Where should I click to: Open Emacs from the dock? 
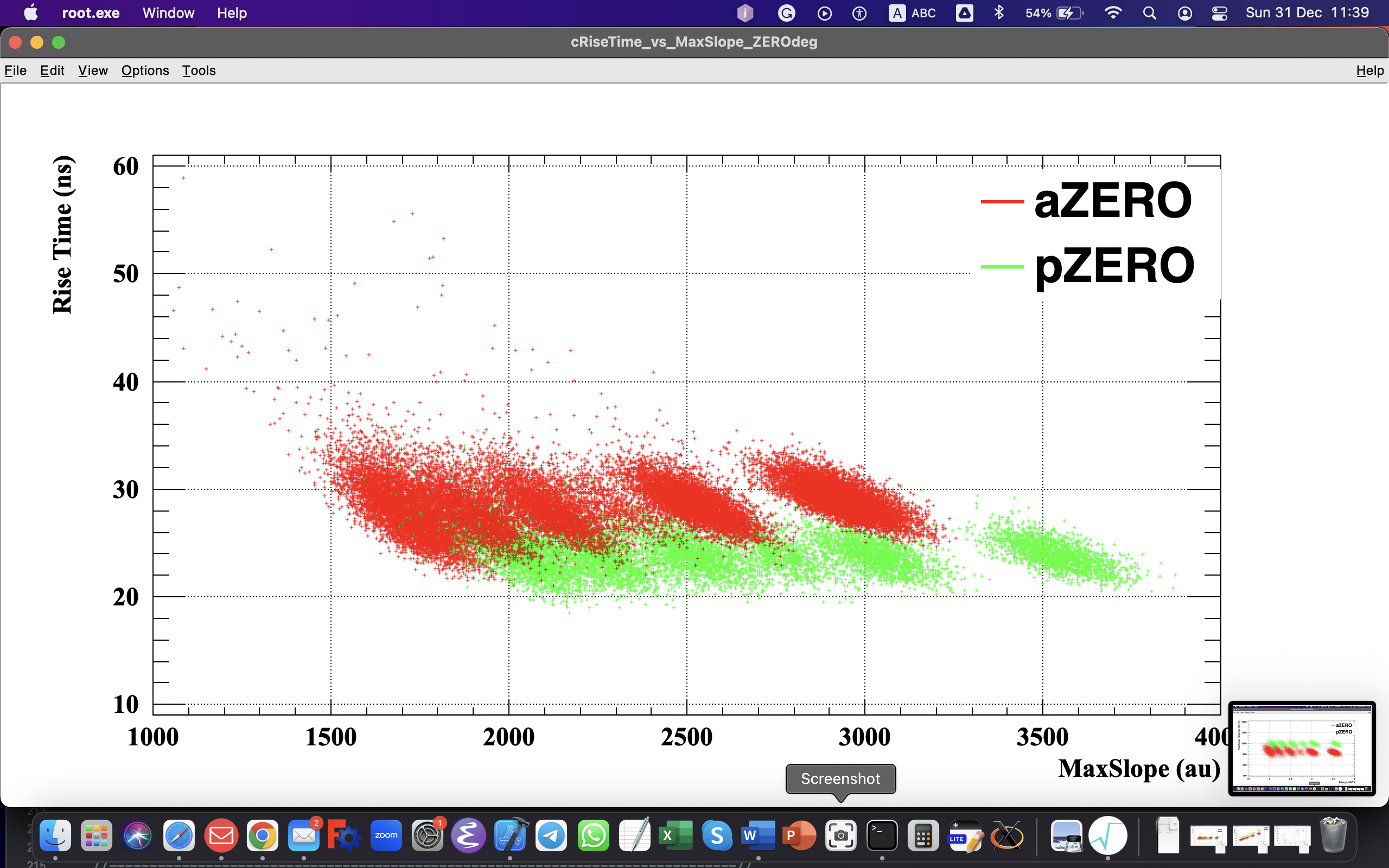(x=468, y=836)
